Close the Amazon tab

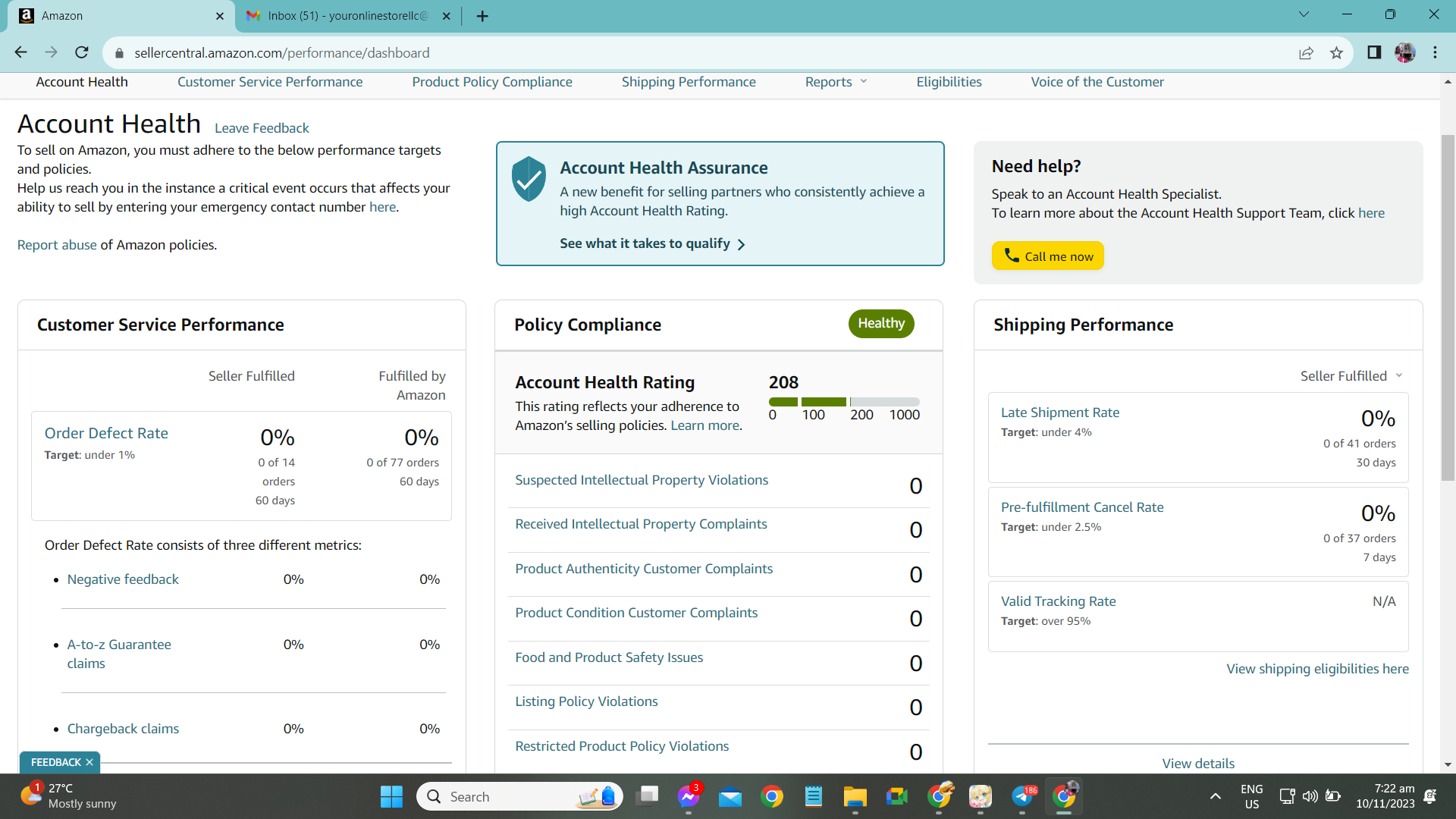[220, 16]
